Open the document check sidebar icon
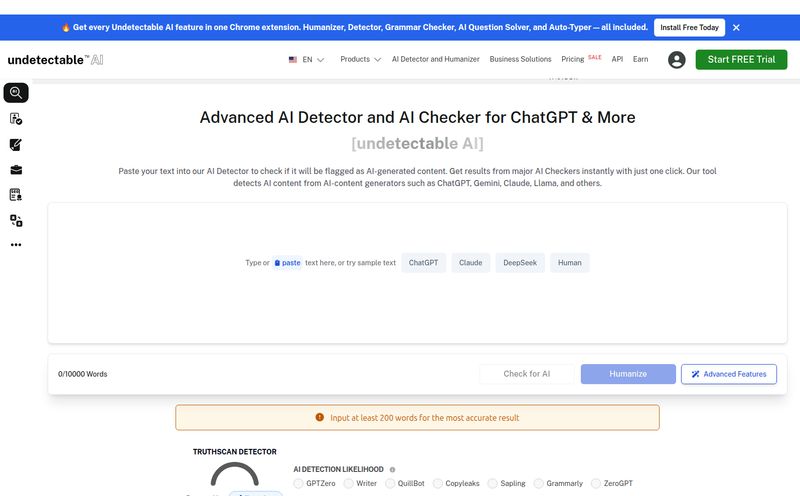 pyautogui.click(x=16, y=119)
